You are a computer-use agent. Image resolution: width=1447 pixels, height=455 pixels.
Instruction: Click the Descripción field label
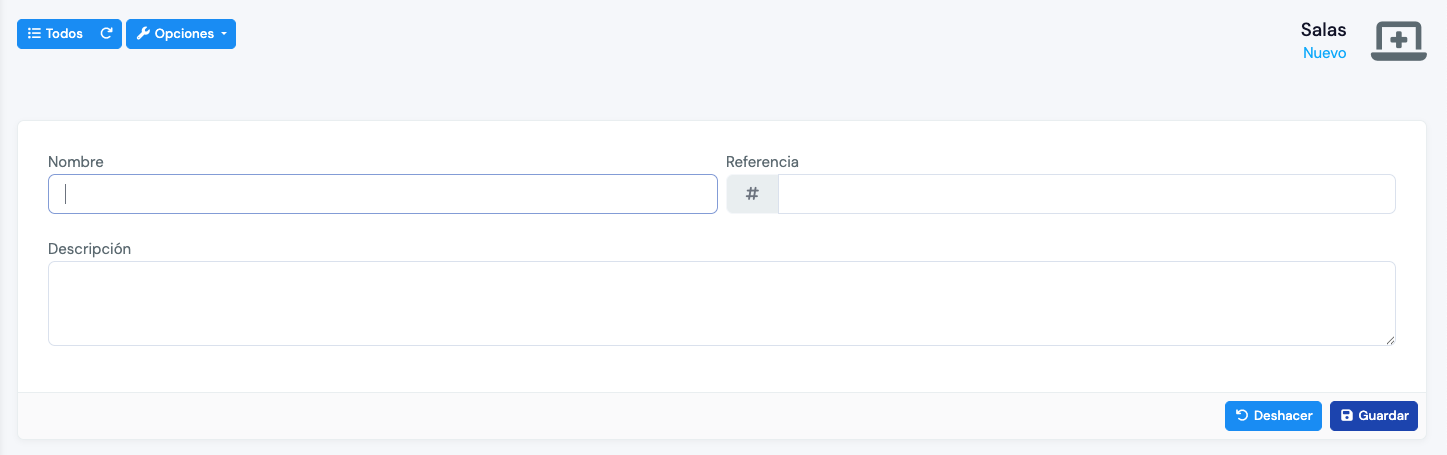(90, 249)
